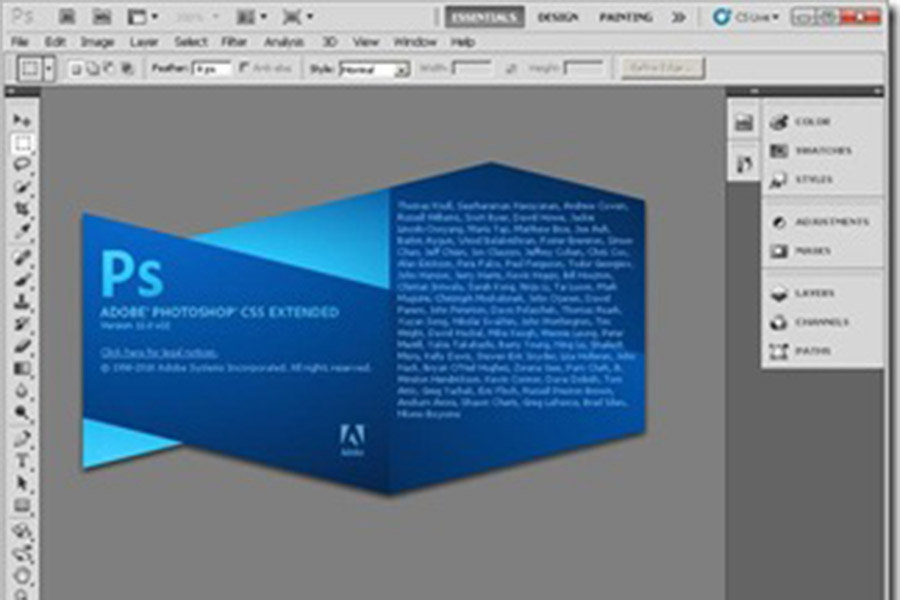The width and height of the screenshot is (900, 600).
Task: Select the History Brush tool
Action: (x=22, y=324)
